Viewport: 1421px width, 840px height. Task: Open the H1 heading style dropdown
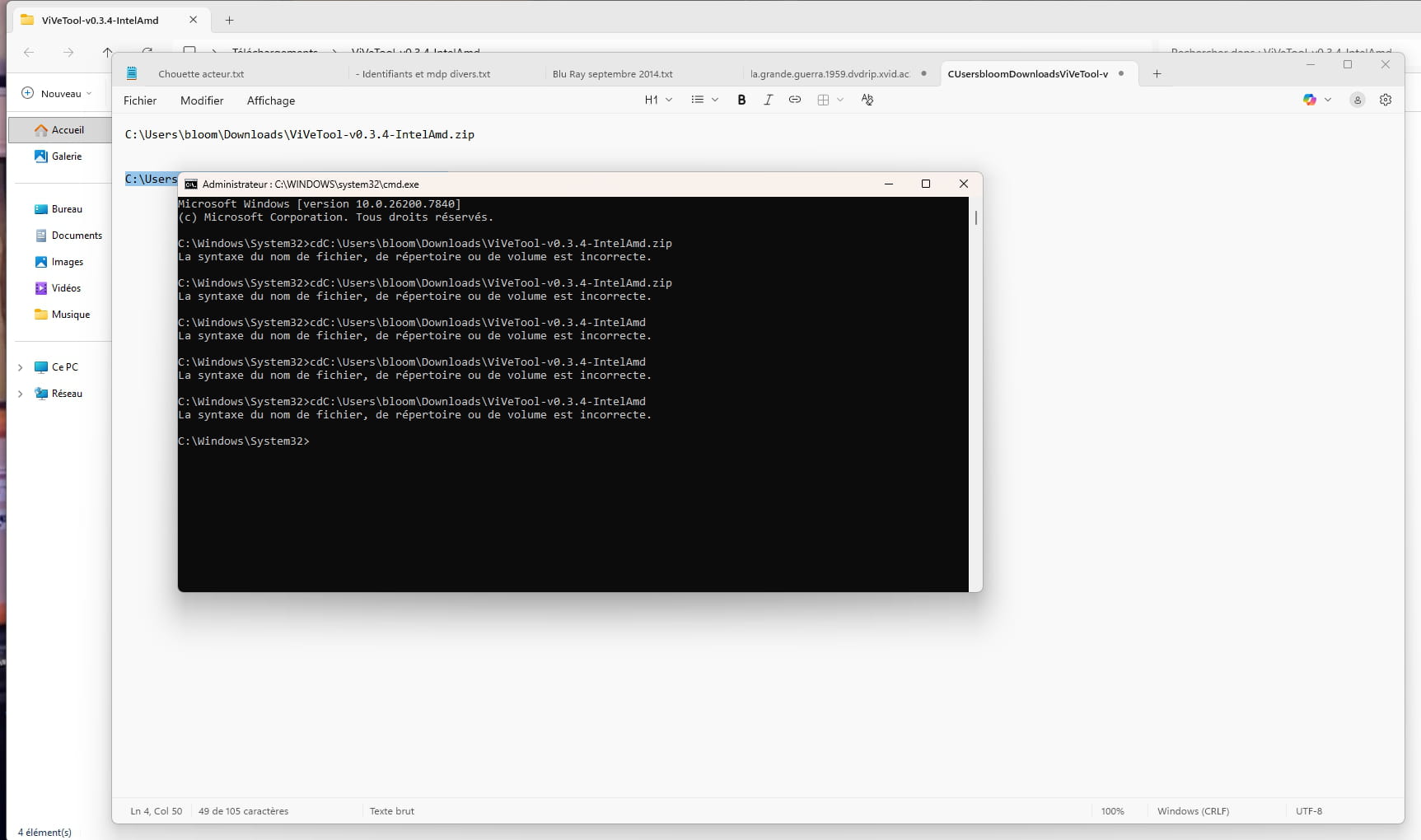tap(658, 100)
